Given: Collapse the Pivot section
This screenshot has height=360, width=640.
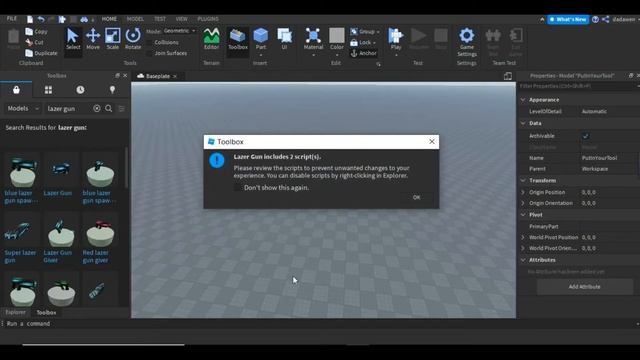Looking at the screenshot, I should click(523, 215).
